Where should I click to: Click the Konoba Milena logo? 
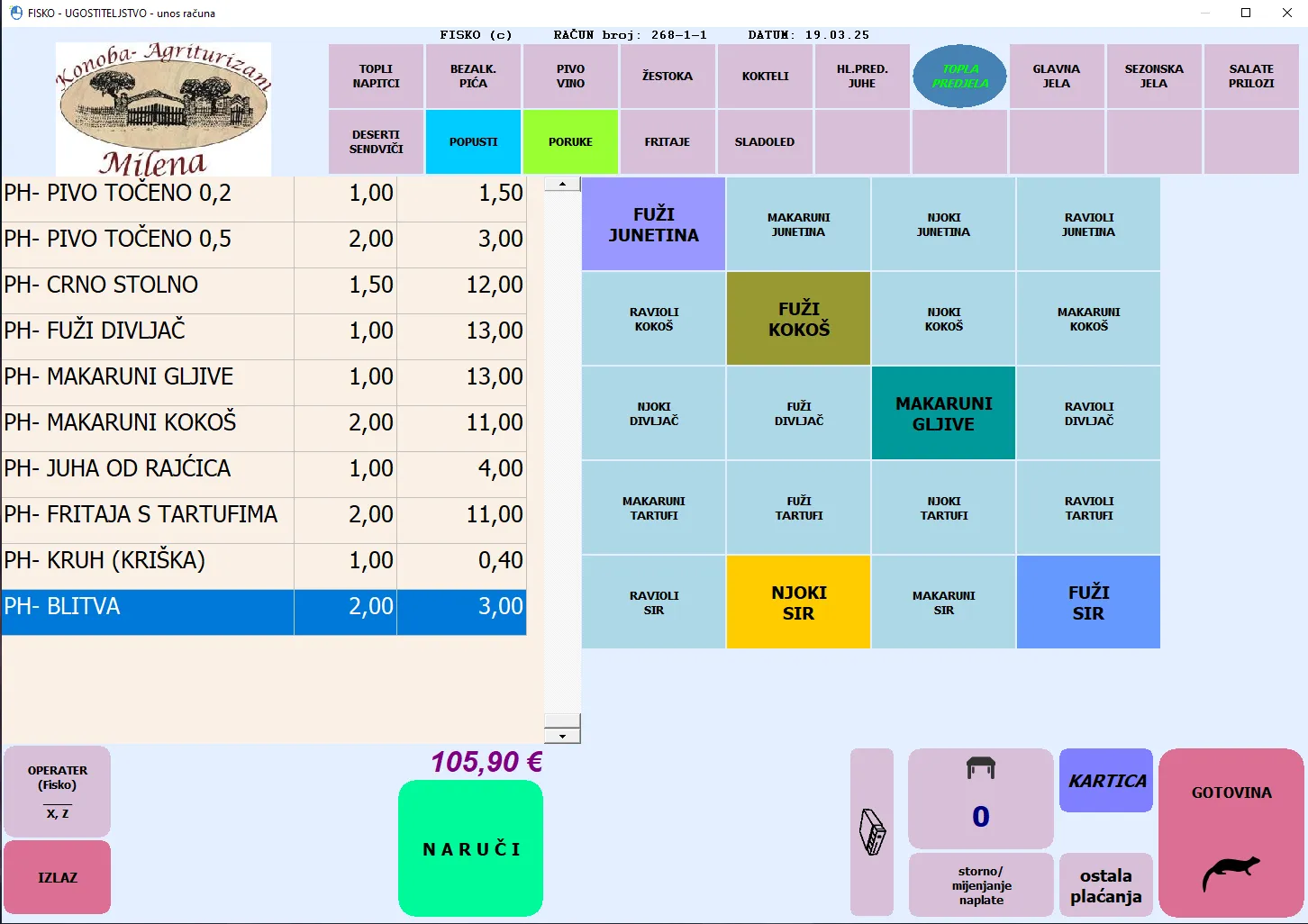(x=163, y=109)
